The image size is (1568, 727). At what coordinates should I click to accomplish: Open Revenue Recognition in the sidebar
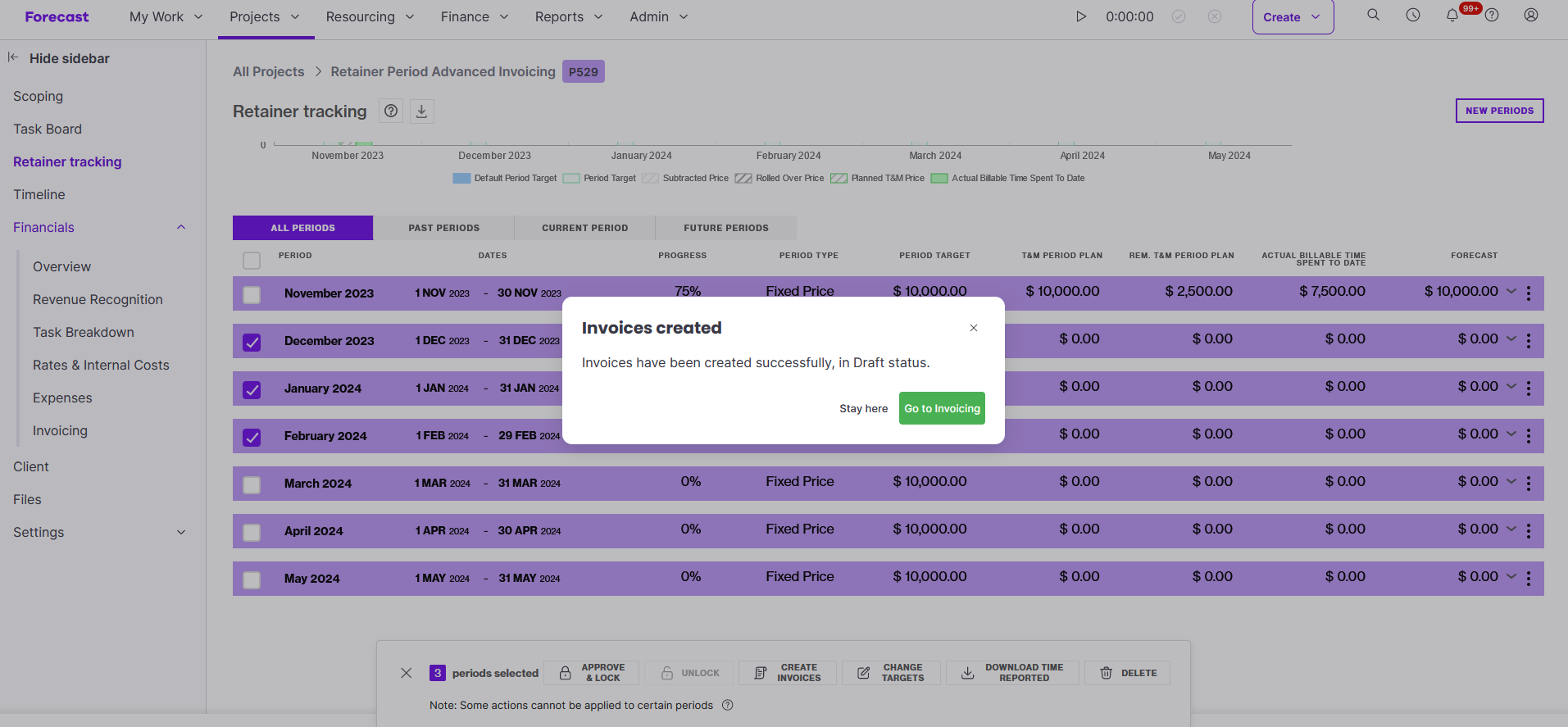point(98,299)
